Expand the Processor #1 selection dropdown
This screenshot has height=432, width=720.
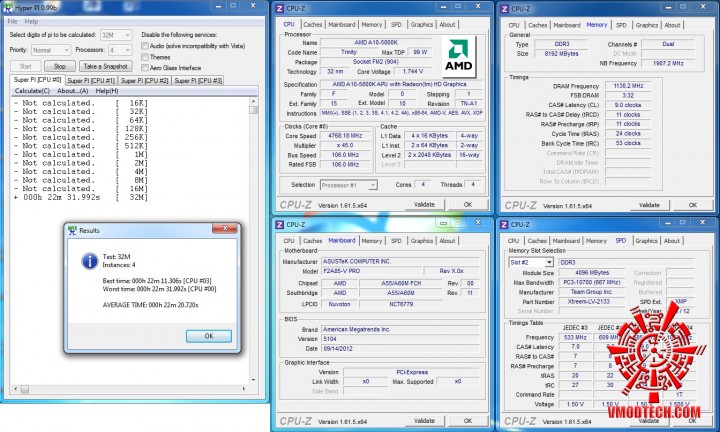[373, 185]
